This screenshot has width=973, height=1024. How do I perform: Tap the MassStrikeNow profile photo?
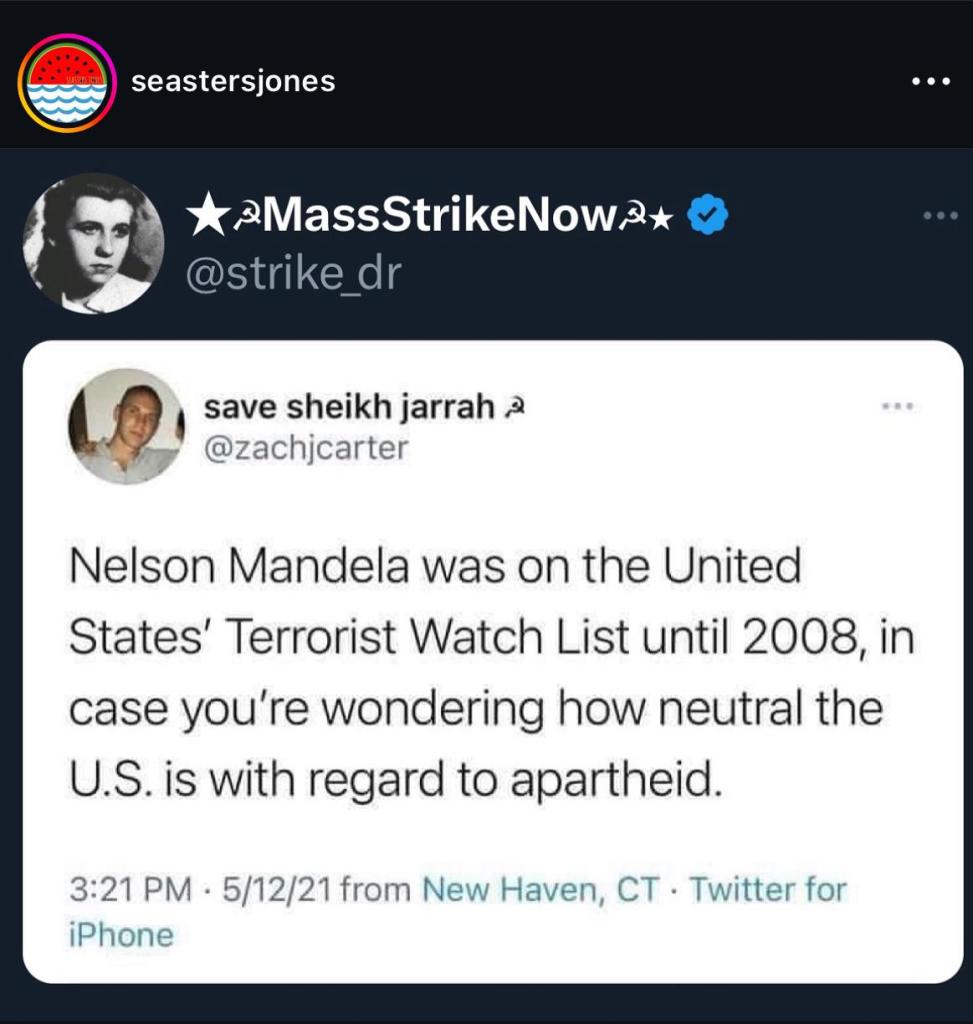pos(92,243)
